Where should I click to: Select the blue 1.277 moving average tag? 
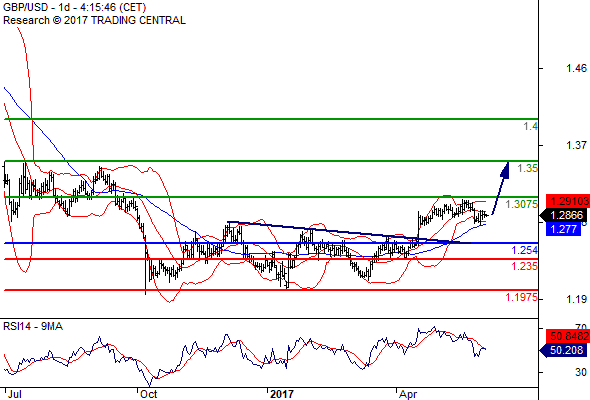563,229
